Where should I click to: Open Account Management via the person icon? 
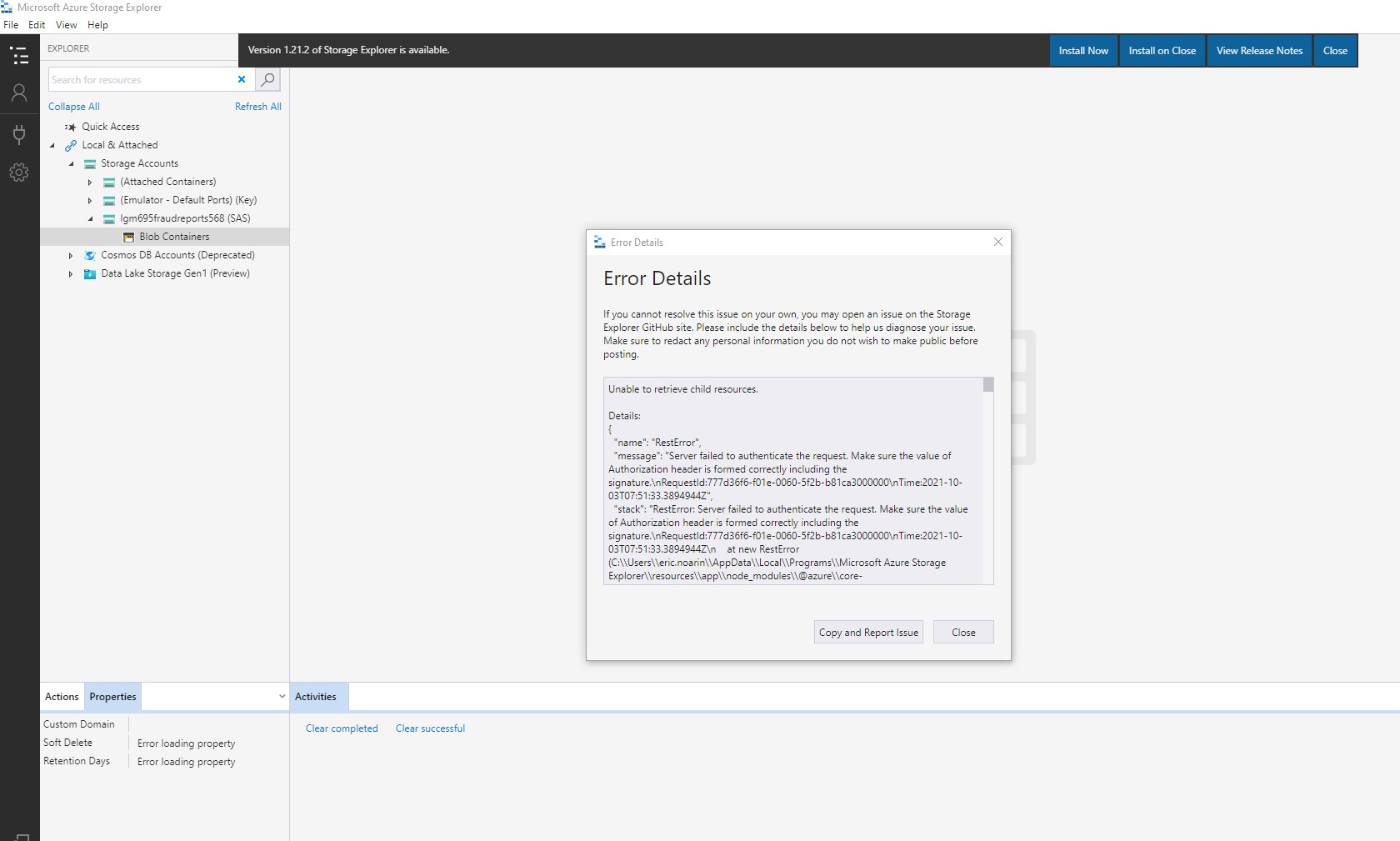pyautogui.click(x=18, y=93)
